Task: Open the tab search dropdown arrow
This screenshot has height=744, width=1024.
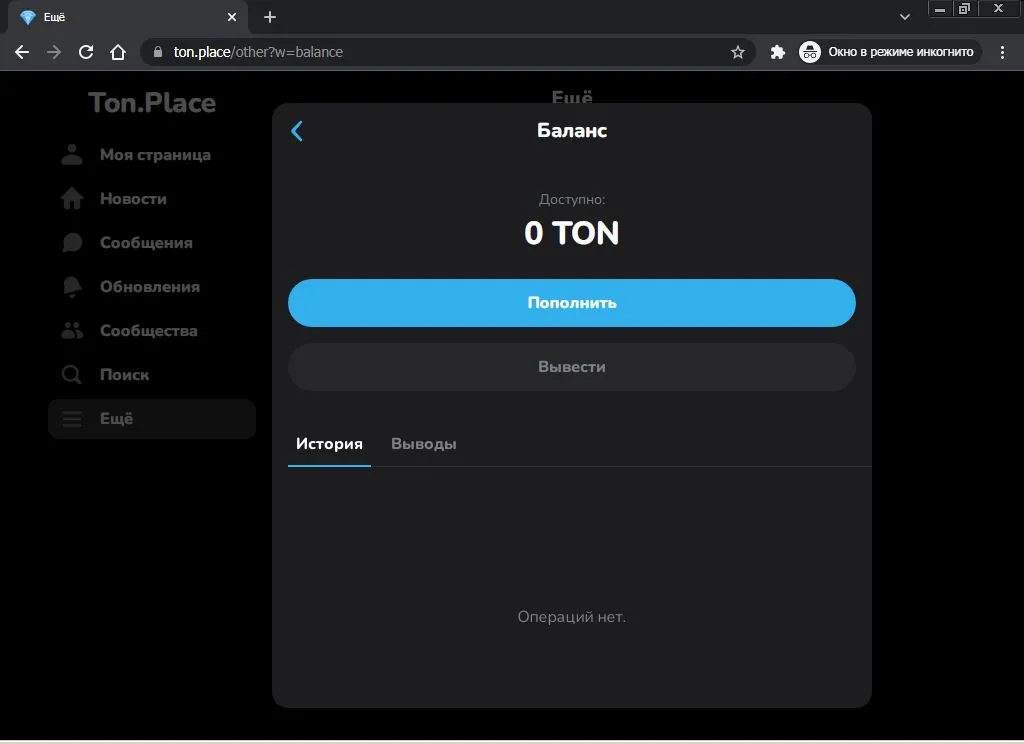Action: coord(904,17)
